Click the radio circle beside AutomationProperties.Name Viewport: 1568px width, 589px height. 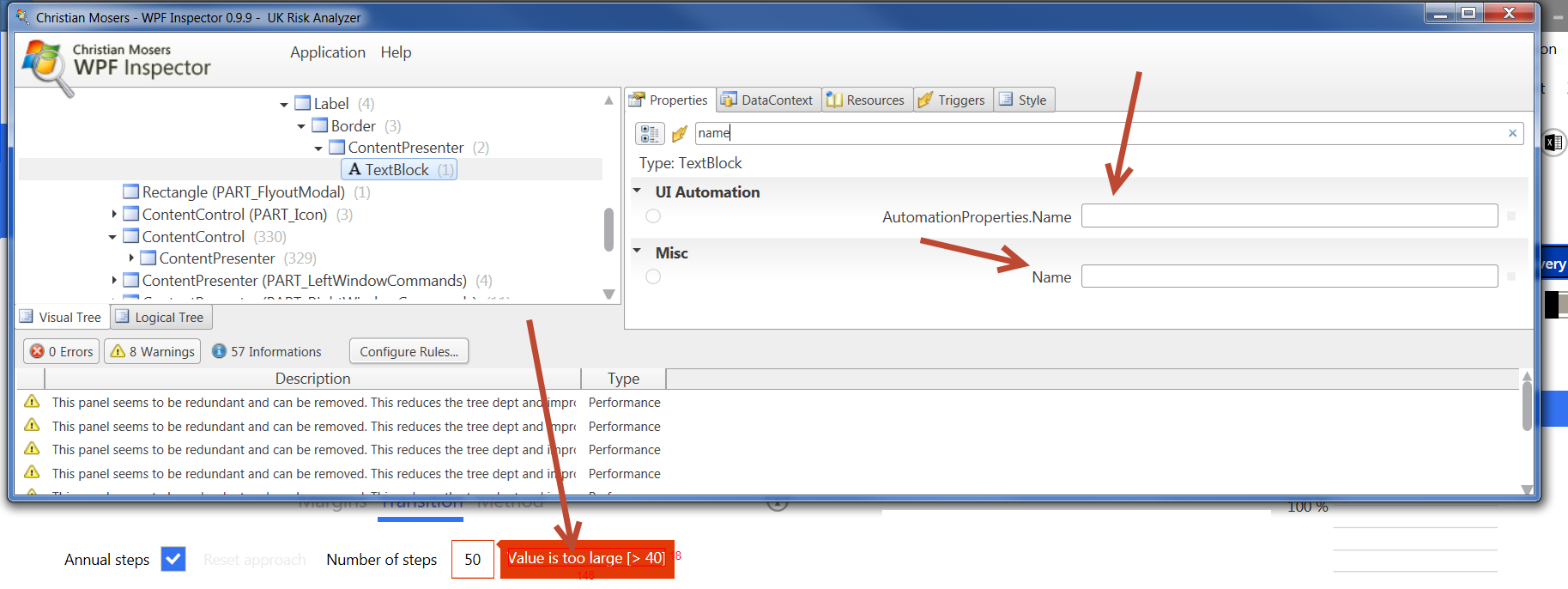653,216
